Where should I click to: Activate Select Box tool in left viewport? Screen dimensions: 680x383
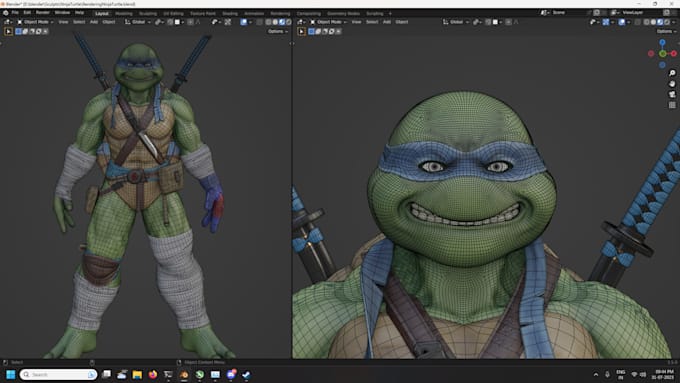point(8,31)
